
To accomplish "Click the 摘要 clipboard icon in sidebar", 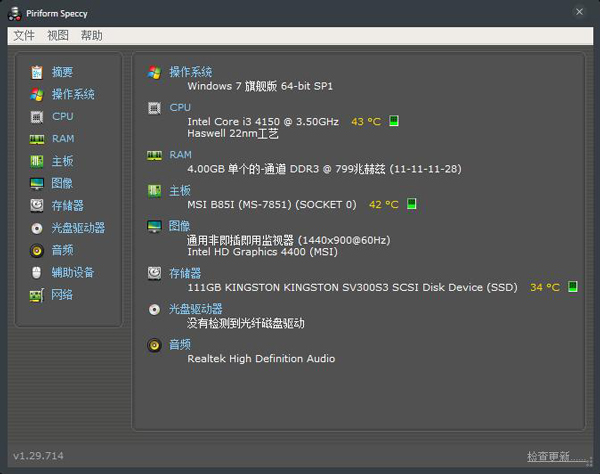I will tap(37, 72).
